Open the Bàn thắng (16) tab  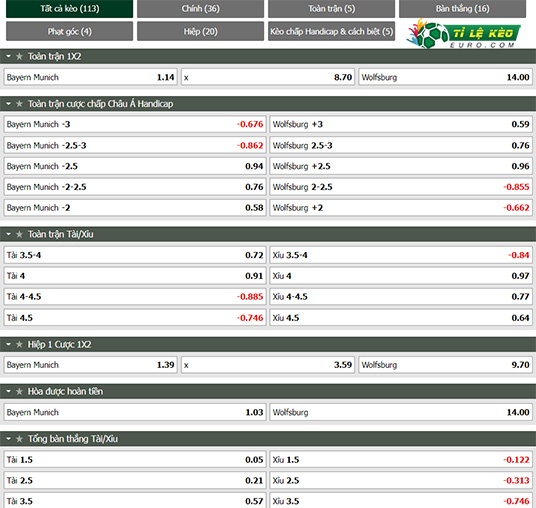point(462,9)
